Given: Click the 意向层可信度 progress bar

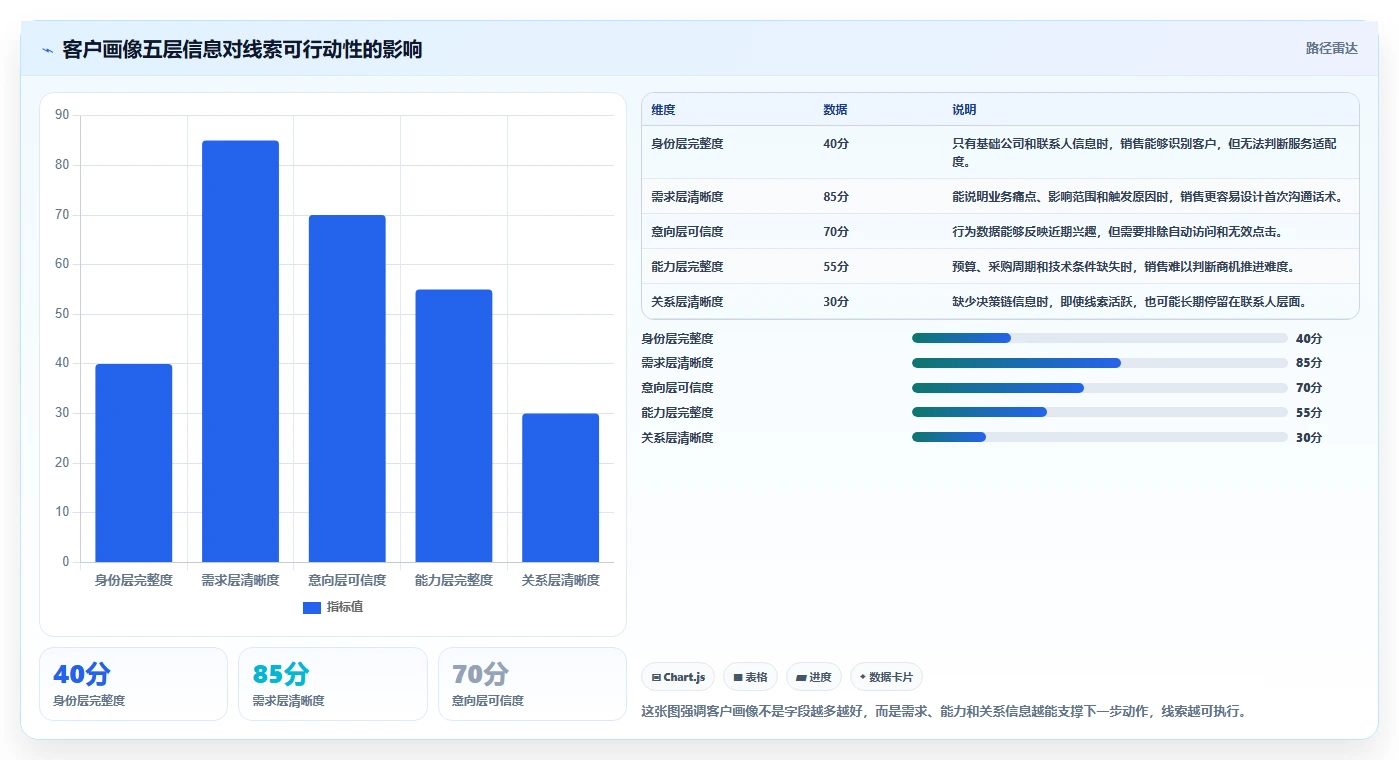Looking at the screenshot, I should pyautogui.click(x=1100, y=388).
